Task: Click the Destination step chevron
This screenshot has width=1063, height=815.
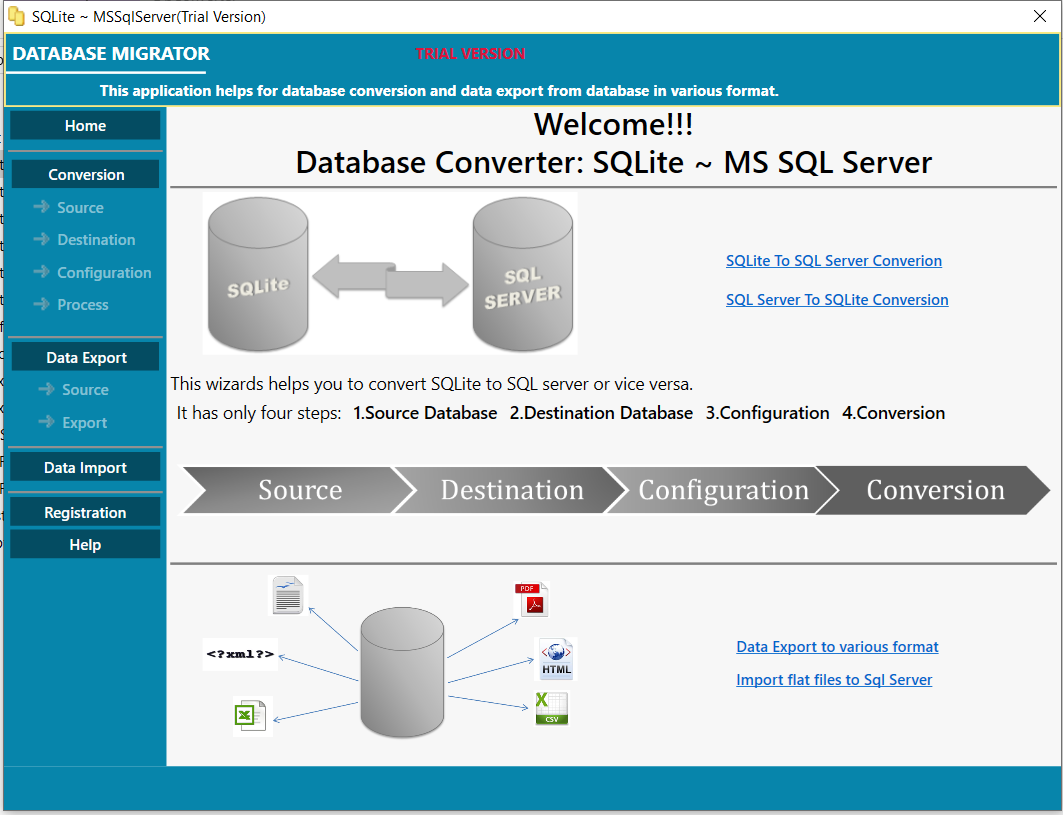Action: [512, 490]
